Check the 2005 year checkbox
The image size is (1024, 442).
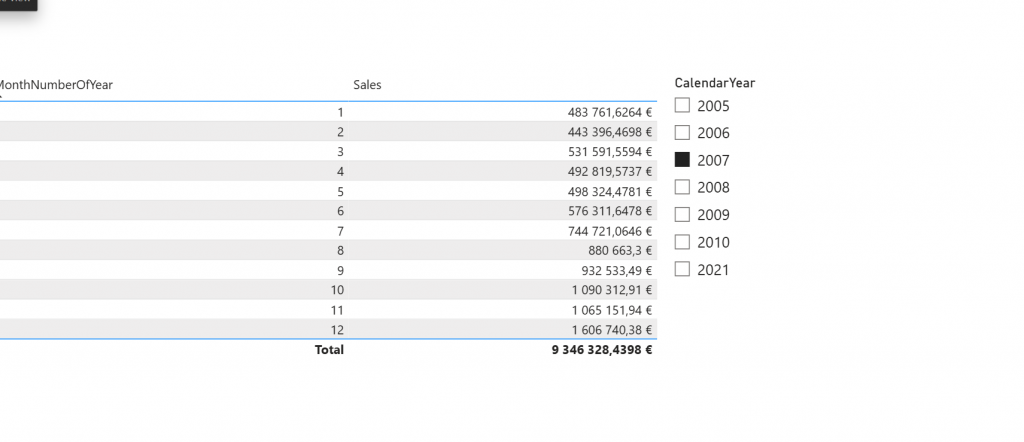682,105
